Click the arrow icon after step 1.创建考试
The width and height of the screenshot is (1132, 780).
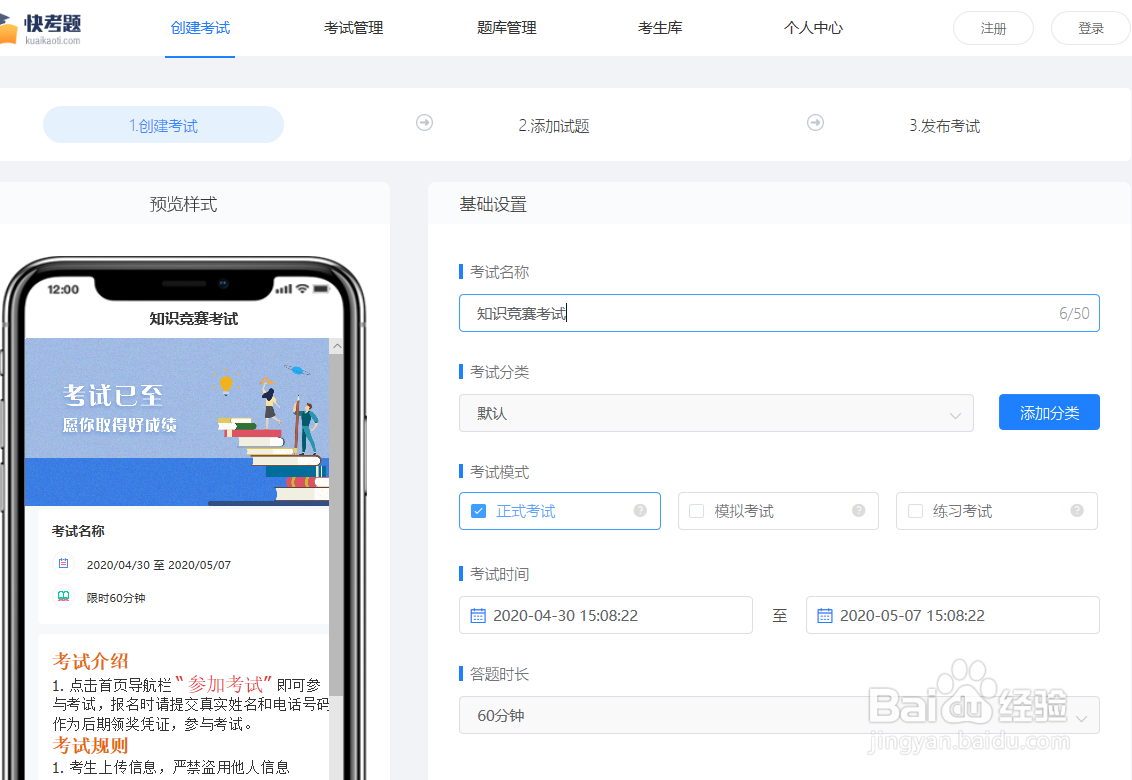(x=424, y=123)
